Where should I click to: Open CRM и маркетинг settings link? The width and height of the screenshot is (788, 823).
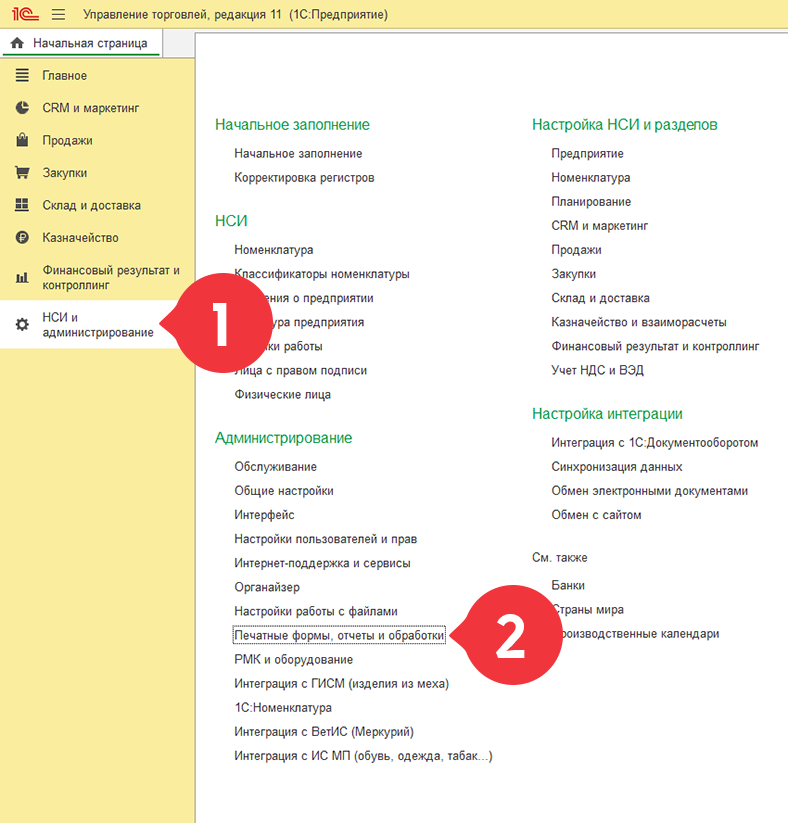(x=600, y=226)
